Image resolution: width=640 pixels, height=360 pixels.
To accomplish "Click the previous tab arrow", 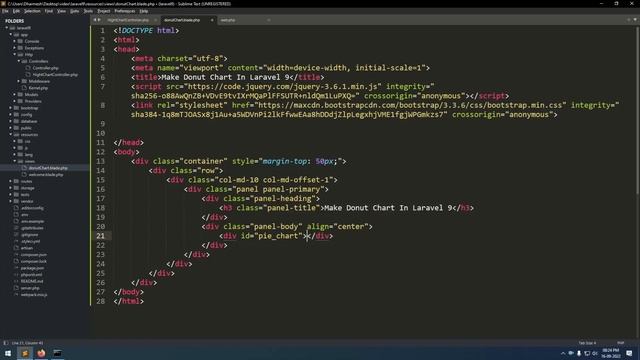I will pos(95,20).
